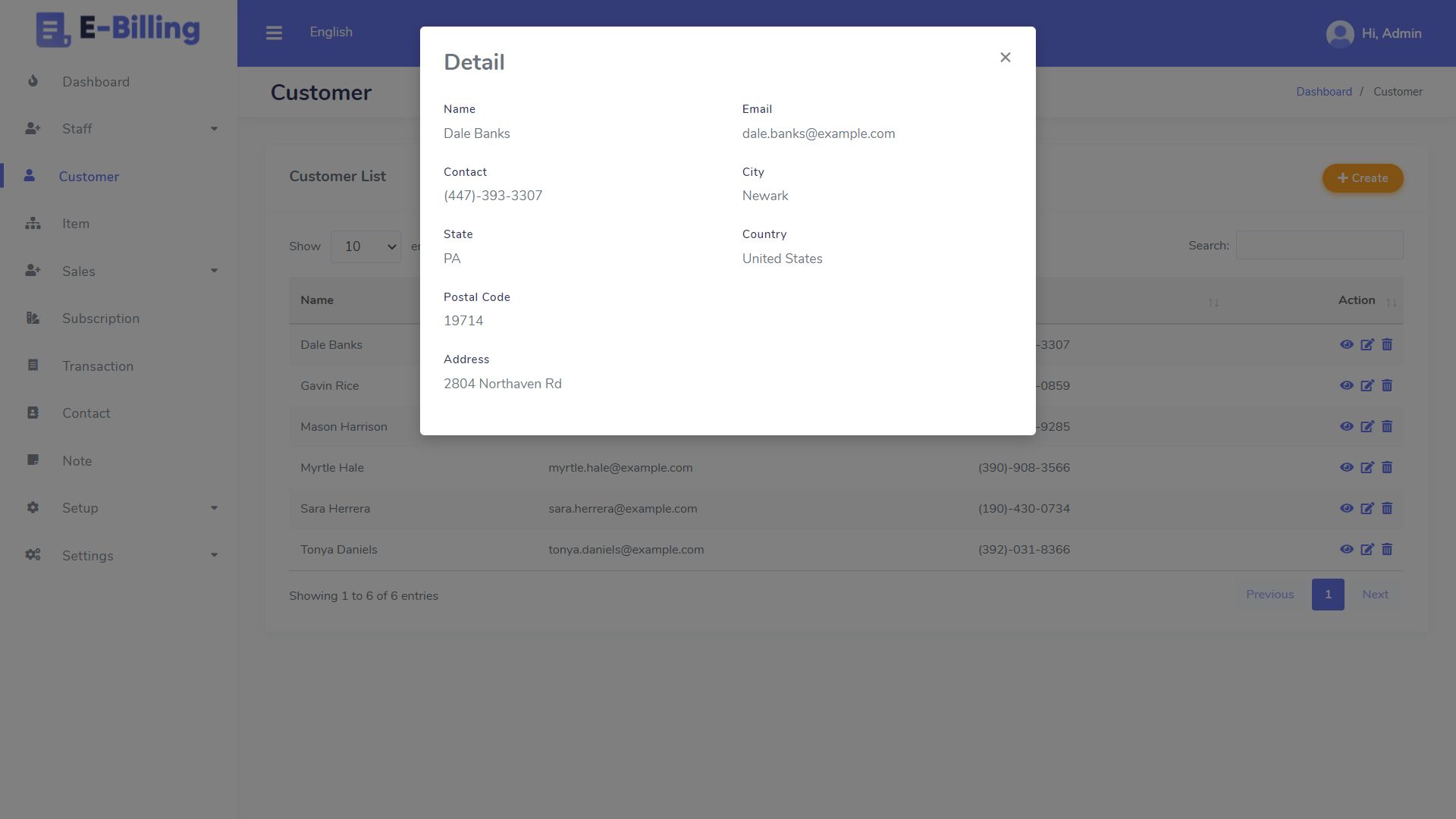Open the show entries count dropdown
The image size is (1456, 819).
(366, 247)
